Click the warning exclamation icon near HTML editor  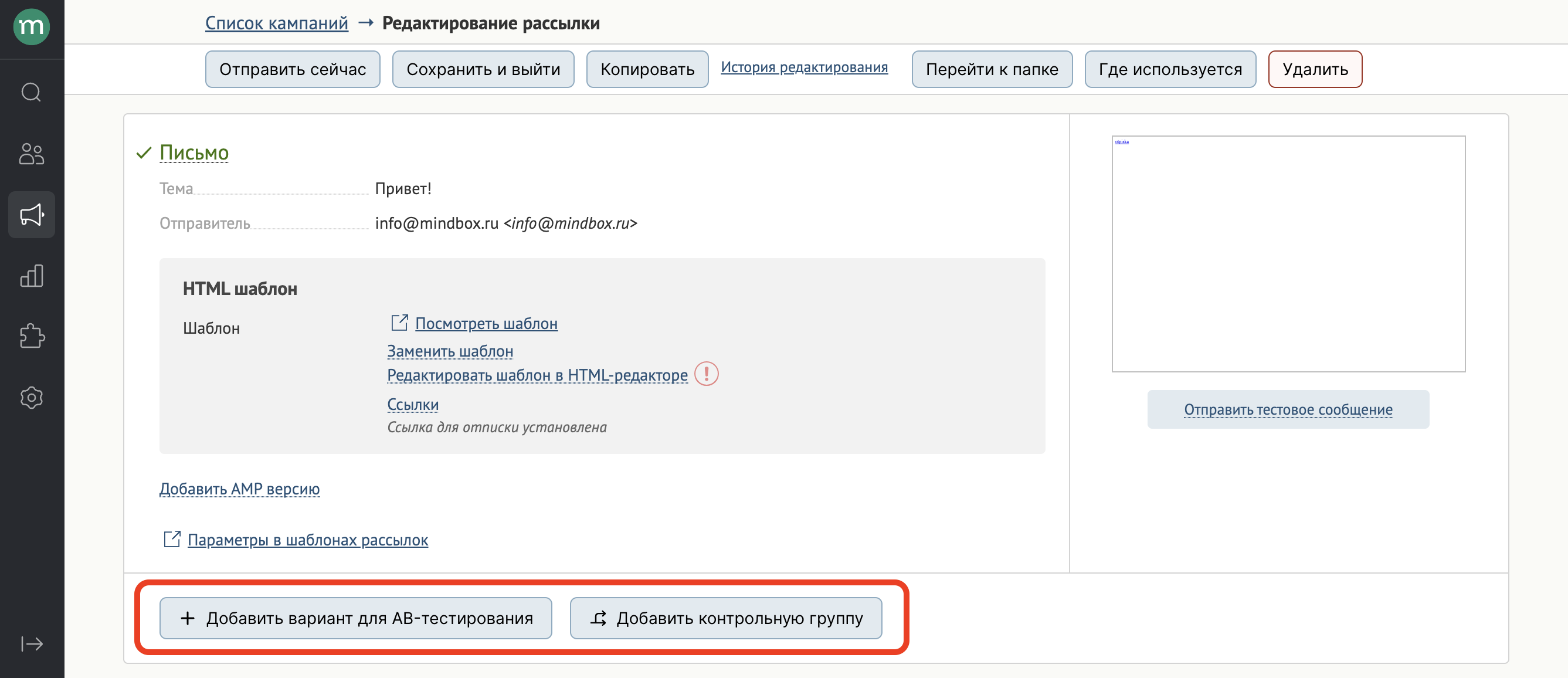pyautogui.click(x=706, y=374)
